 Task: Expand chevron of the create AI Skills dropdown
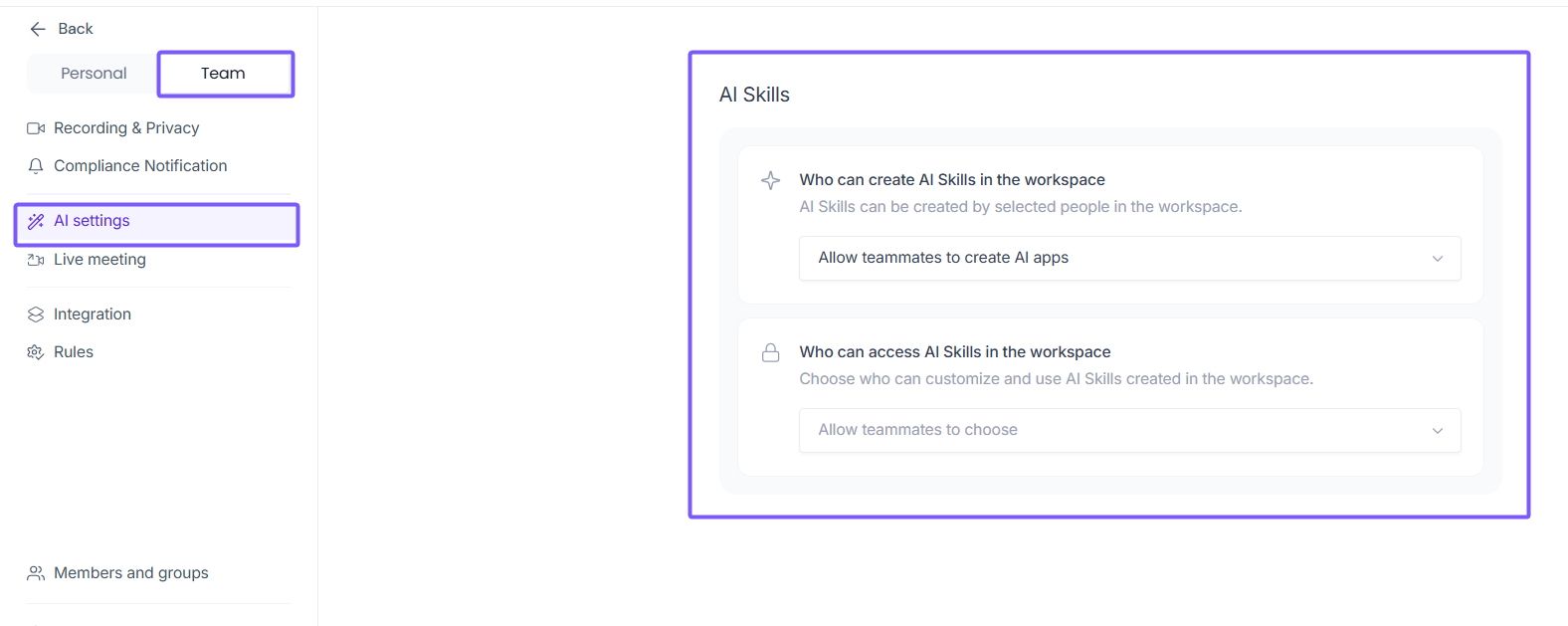[1437, 259]
